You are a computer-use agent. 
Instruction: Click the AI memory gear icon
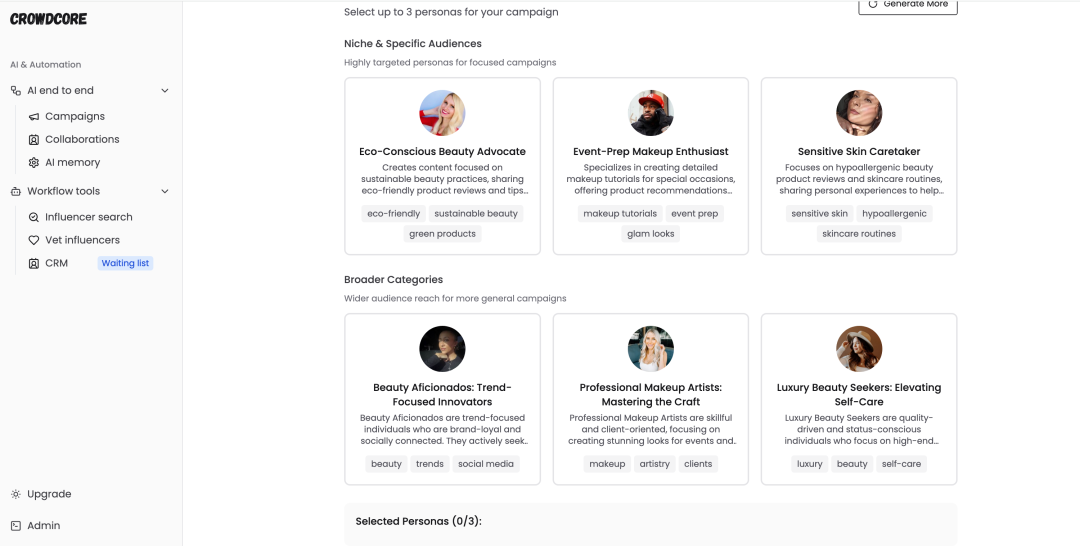point(34,162)
